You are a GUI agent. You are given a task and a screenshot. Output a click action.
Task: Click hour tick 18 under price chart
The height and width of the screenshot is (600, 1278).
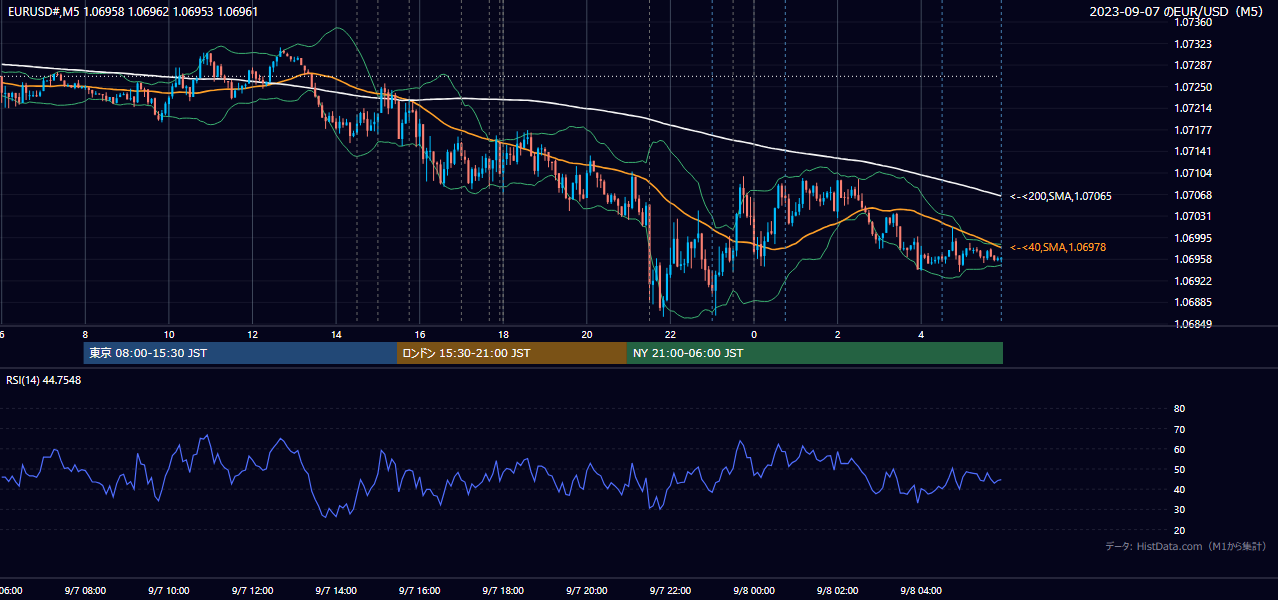pos(503,334)
